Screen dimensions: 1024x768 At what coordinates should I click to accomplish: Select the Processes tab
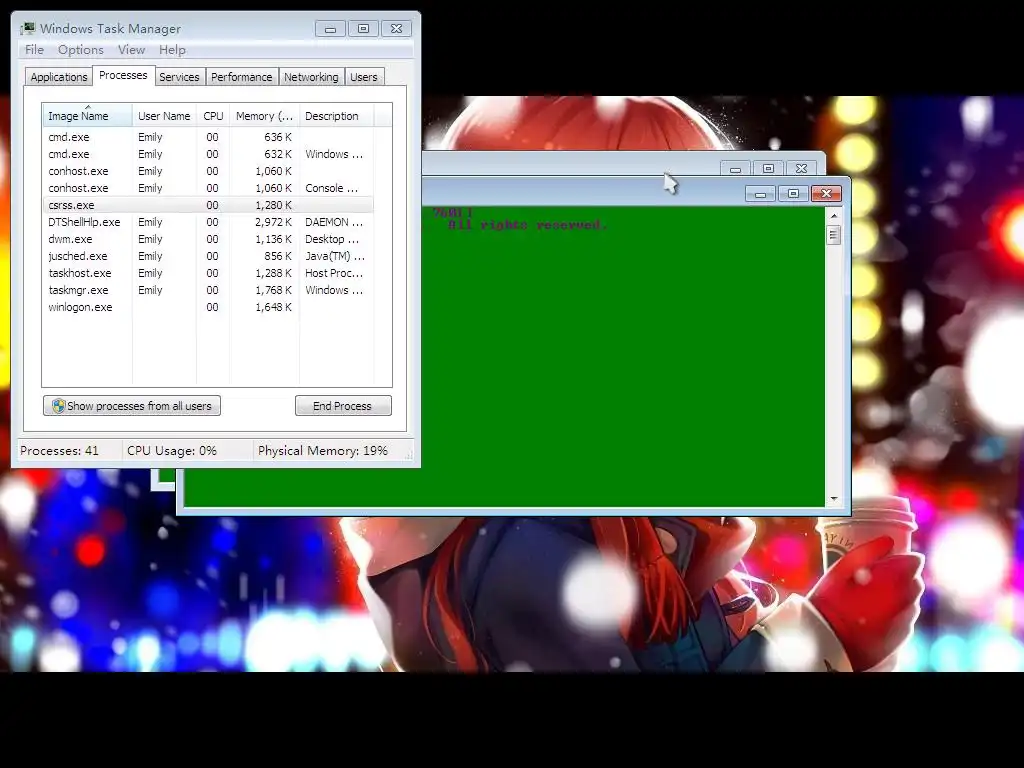123,75
